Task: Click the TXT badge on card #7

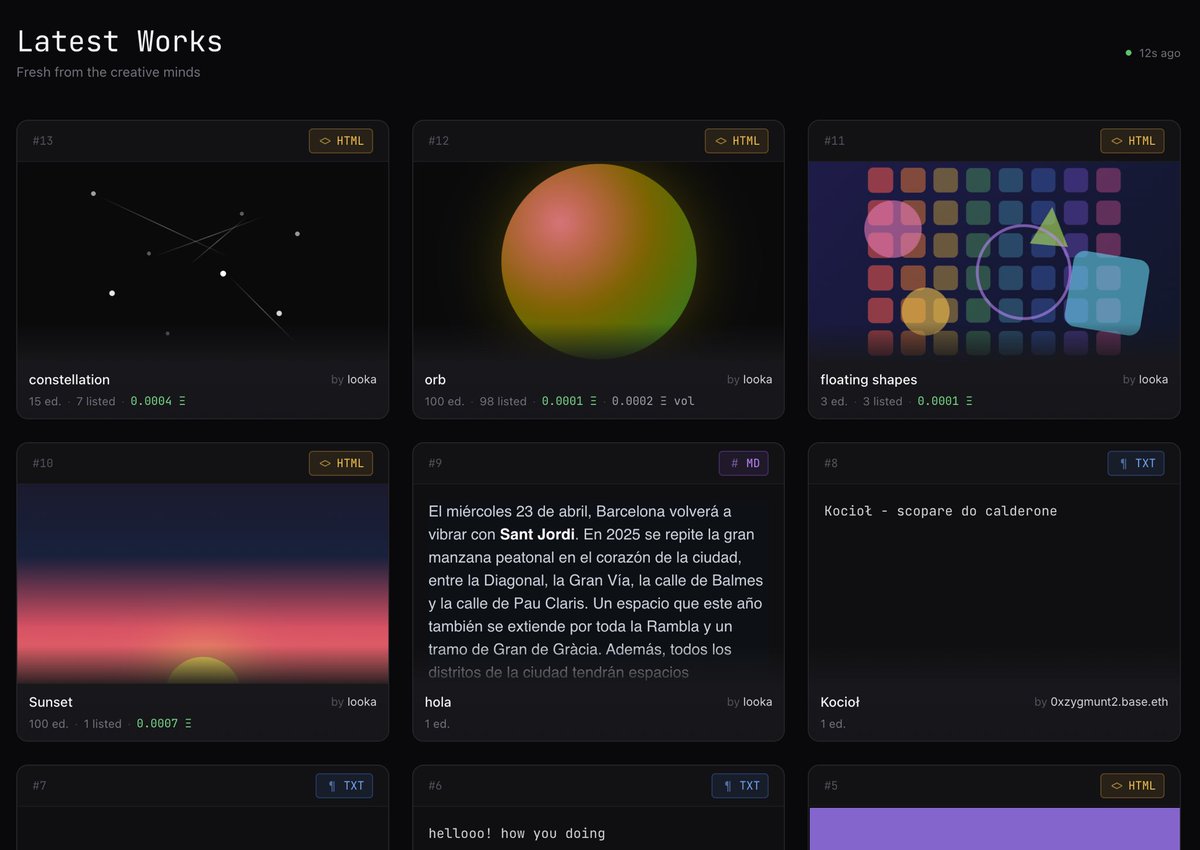Action: tap(344, 785)
